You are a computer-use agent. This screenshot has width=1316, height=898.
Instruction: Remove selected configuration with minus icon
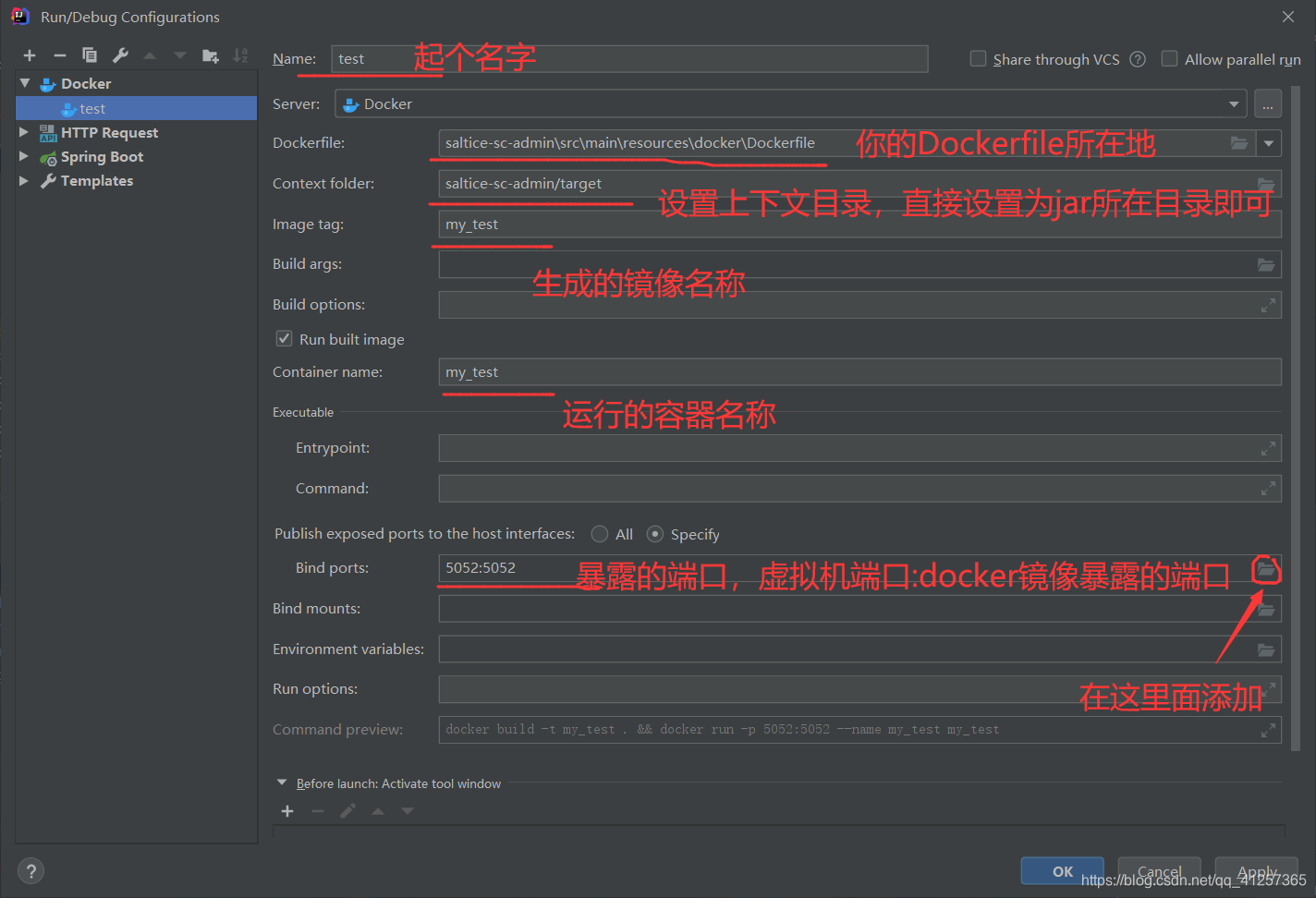pos(60,55)
